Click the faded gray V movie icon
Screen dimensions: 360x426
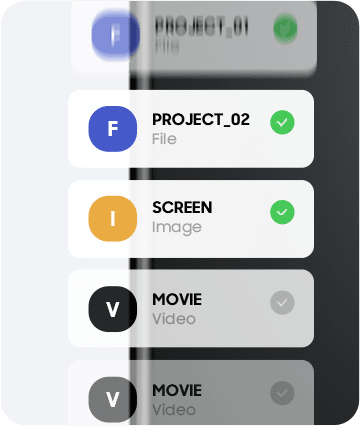coord(113,399)
